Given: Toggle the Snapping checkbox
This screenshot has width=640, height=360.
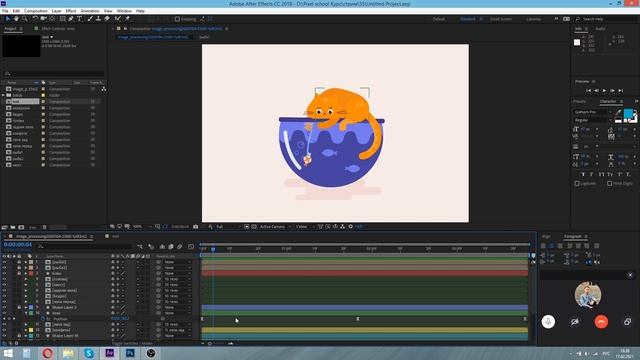Looking at the screenshot, I should point(177,19).
